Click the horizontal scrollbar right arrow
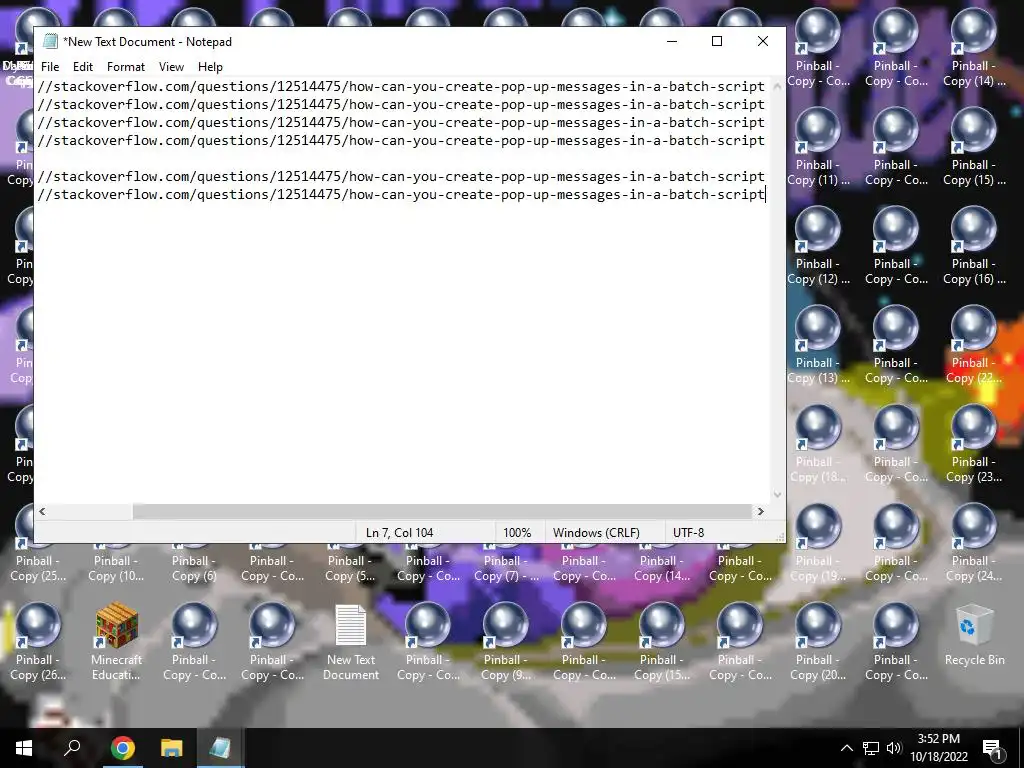The height and width of the screenshot is (768, 1024). click(x=760, y=511)
